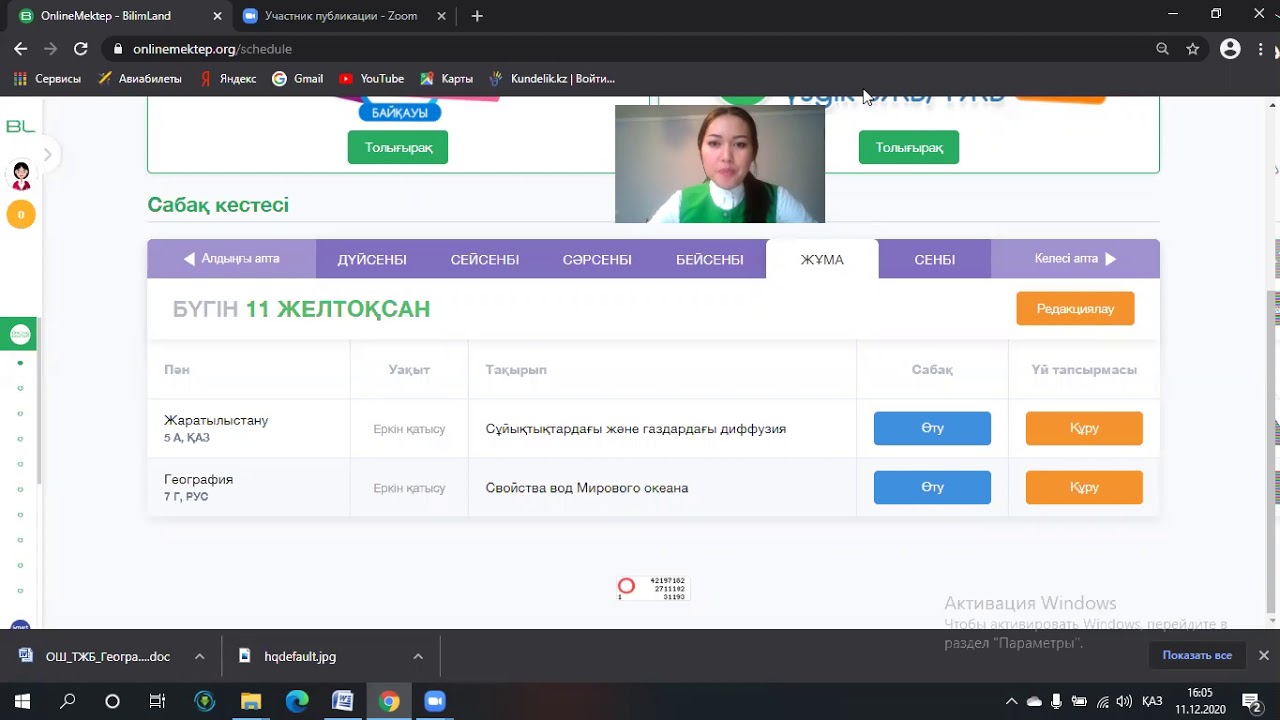The image size is (1280, 720).
Task: Open the Windows notification center icon
Action: point(1251,701)
